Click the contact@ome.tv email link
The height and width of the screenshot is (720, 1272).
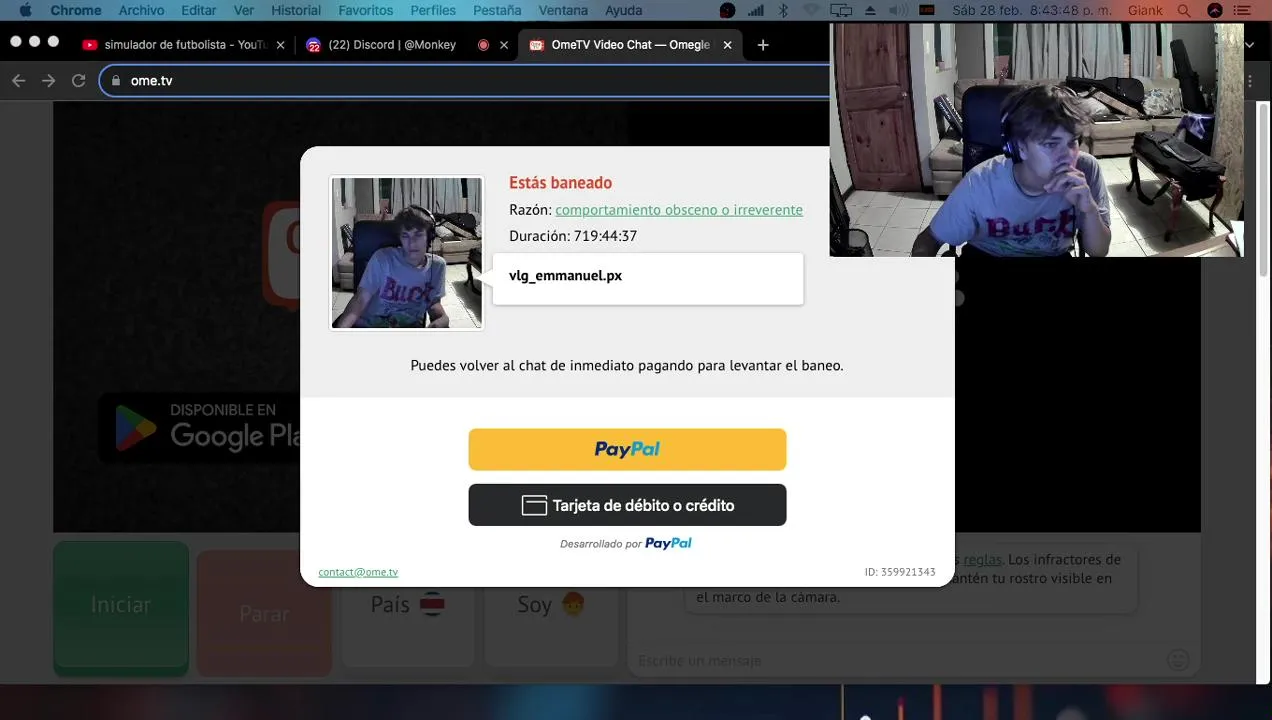358,572
